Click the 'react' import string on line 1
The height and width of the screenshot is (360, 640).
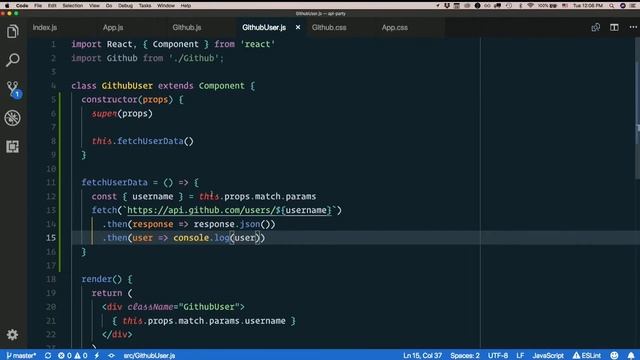pos(258,44)
